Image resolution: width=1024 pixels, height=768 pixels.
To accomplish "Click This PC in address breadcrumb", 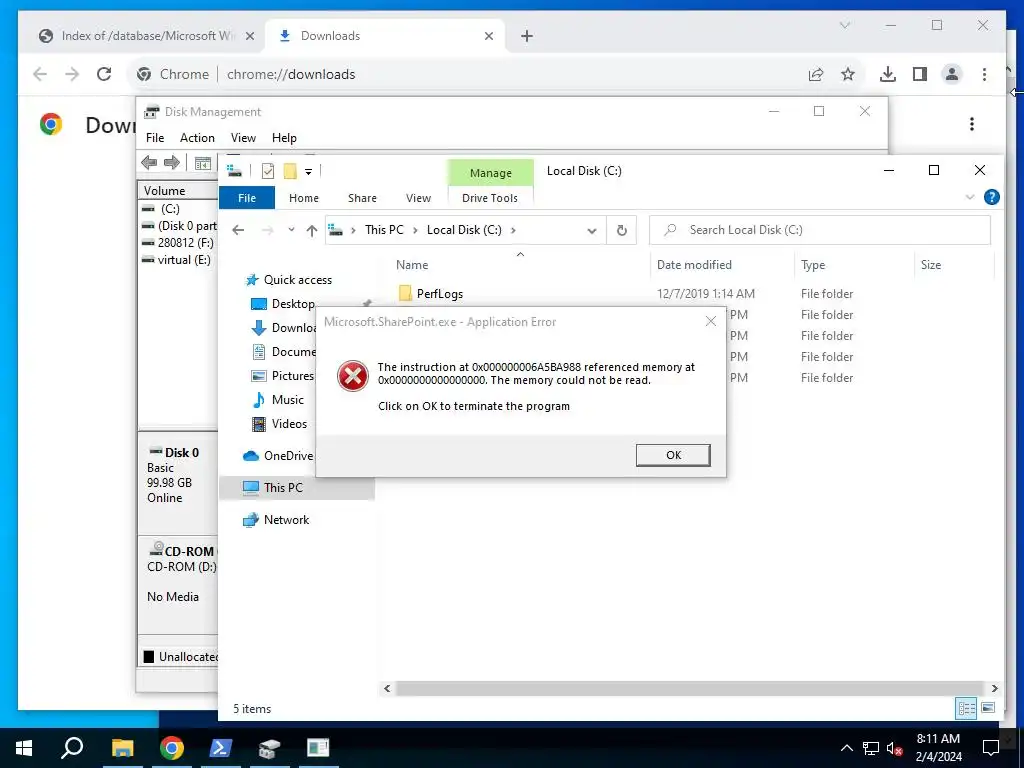I will (x=384, y=230).
